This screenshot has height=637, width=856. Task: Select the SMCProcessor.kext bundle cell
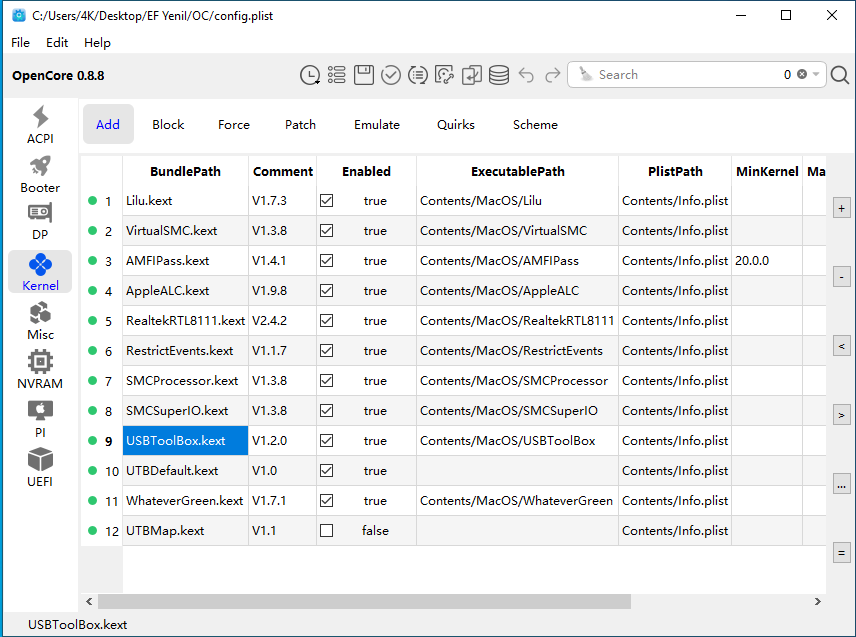tap(185, 380)
